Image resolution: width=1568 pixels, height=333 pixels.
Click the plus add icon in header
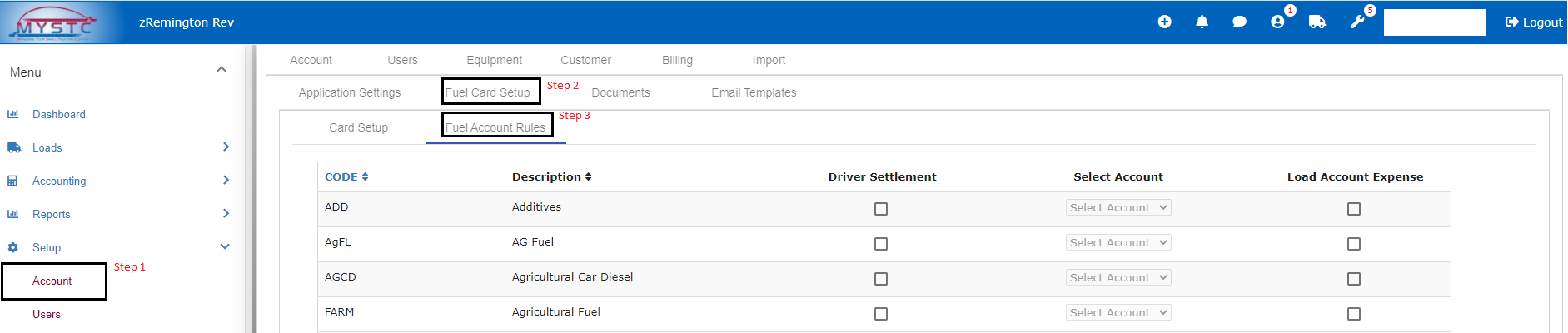(x=1164, y=22)
